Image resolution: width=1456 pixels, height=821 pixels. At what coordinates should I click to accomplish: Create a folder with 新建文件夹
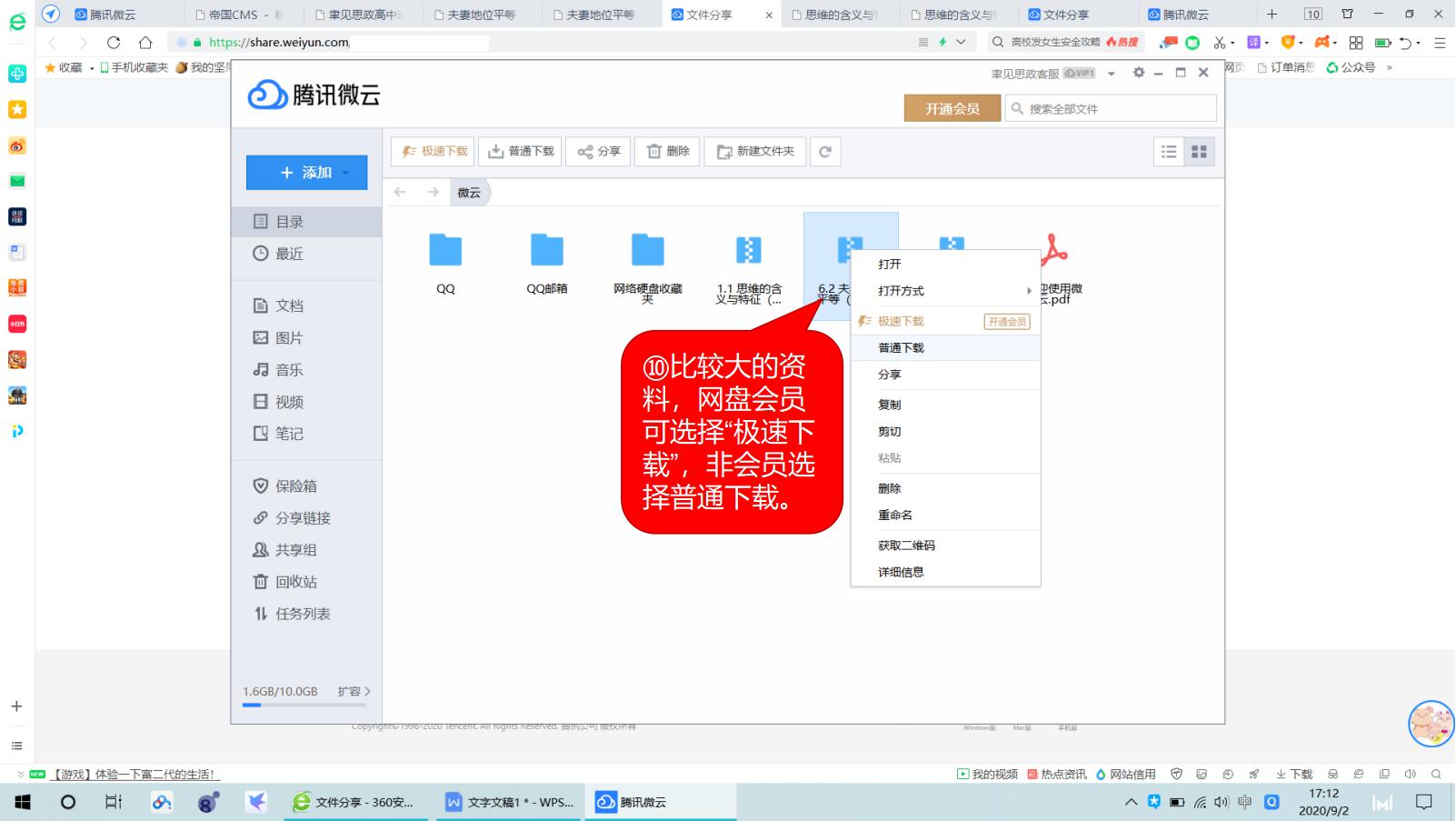tap(755, 151)
